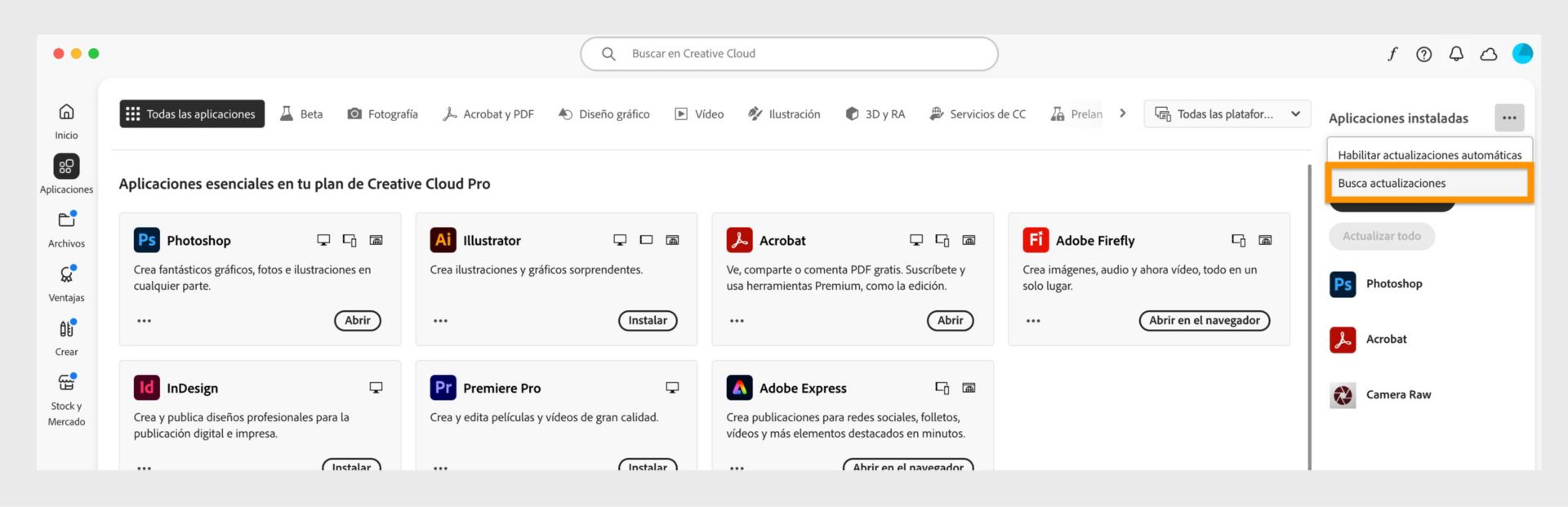1568x507 pixels.
Task: Choose Busca actualizaciones menu item
Action: pos(1429,184)
